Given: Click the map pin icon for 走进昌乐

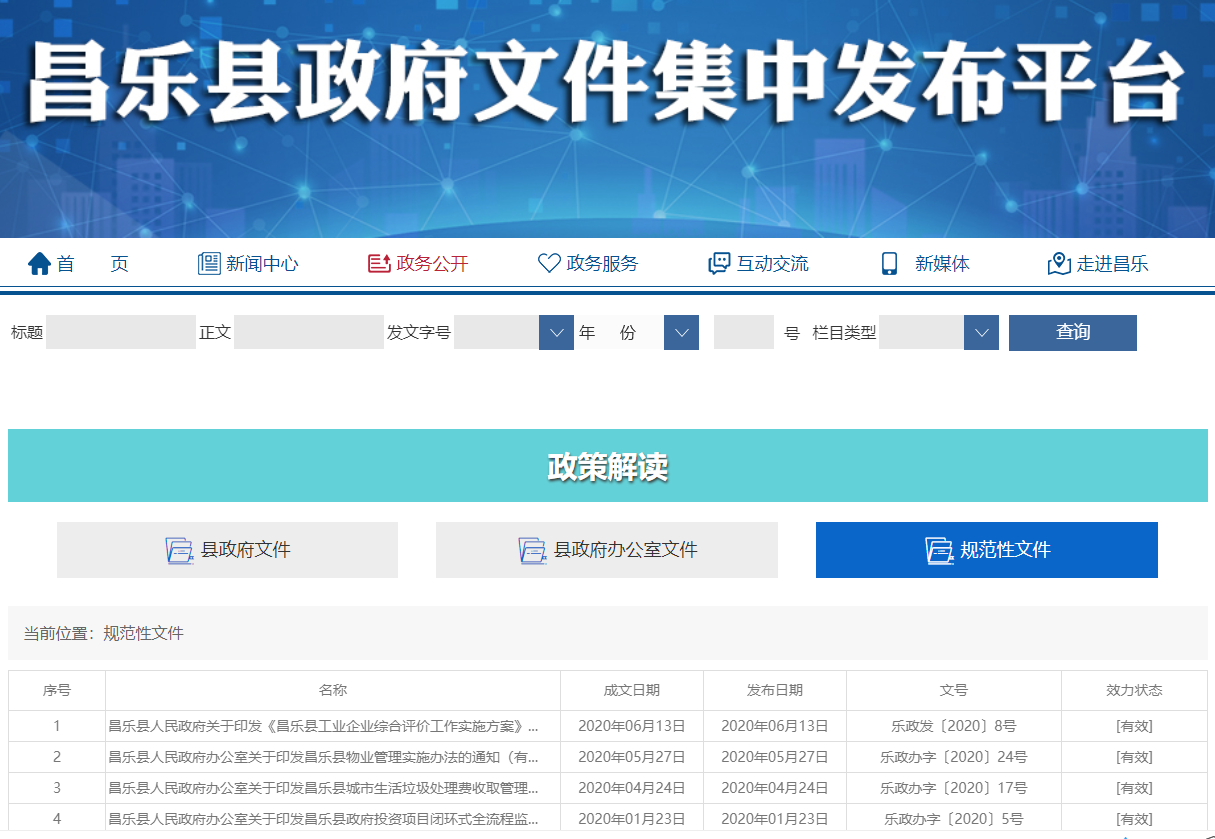Looking at the screenshot, I should [x=1059, y=264].
